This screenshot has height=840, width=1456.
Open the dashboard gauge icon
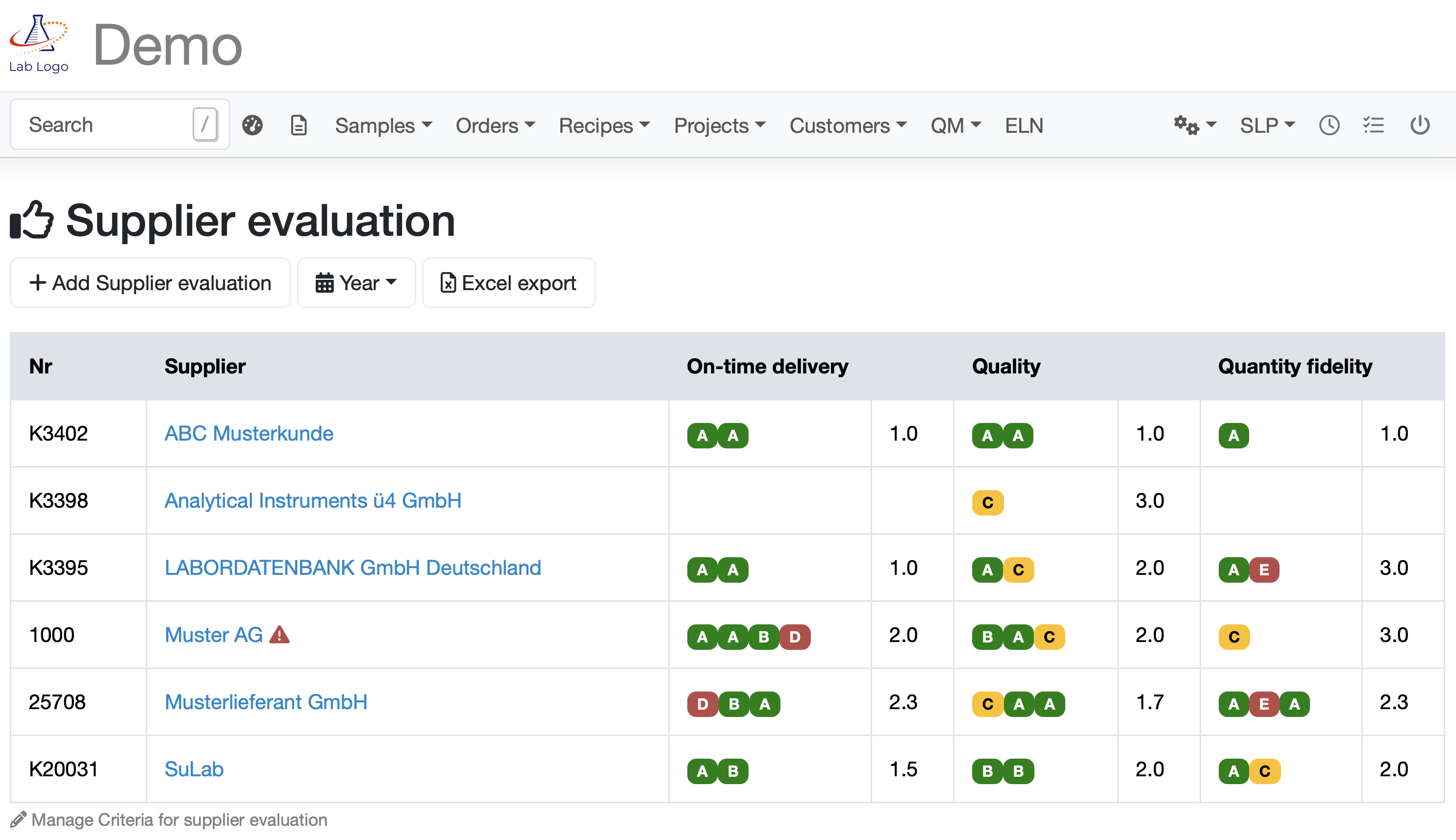[252, 125]
